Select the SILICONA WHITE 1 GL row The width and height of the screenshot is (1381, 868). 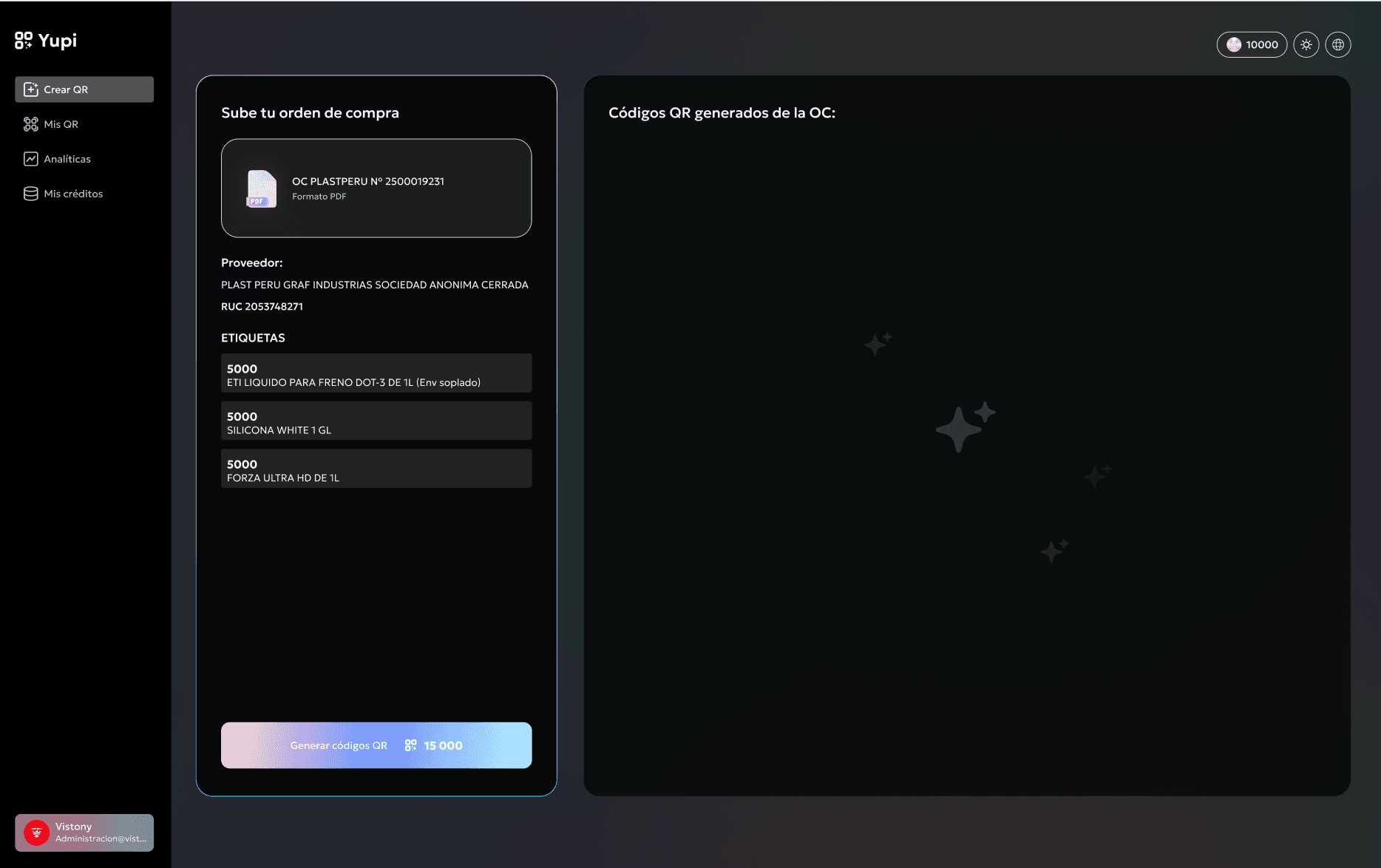[x=376, y=421]
